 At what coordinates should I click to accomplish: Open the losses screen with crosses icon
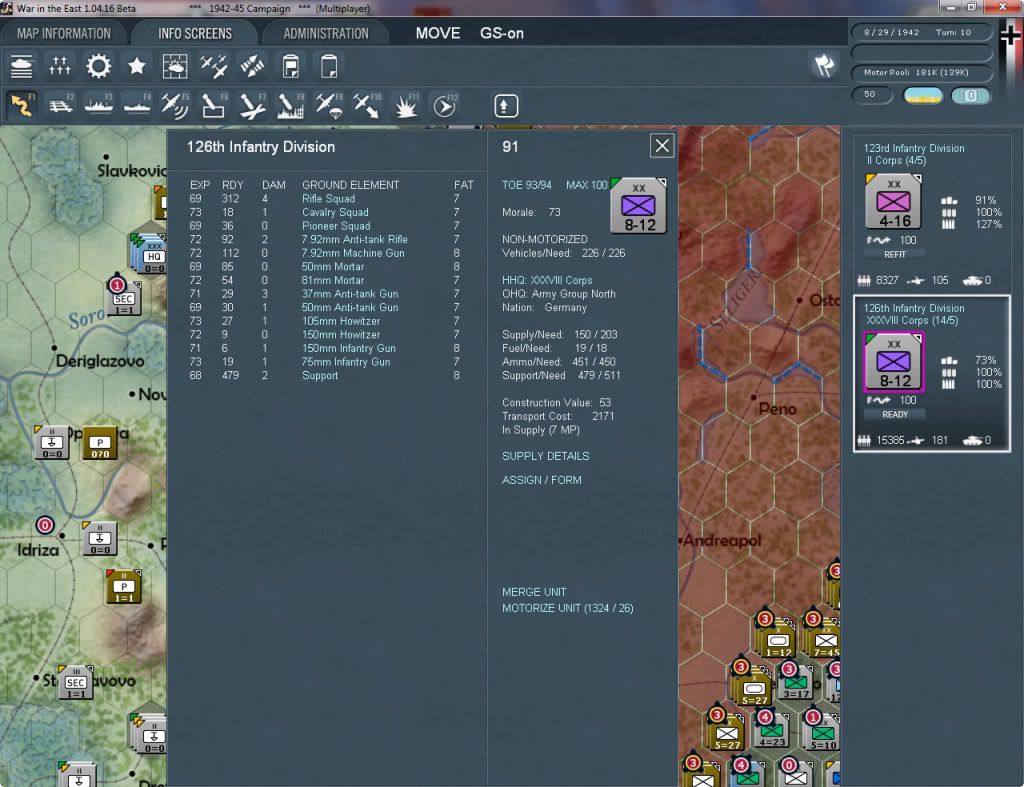point(59,66)
